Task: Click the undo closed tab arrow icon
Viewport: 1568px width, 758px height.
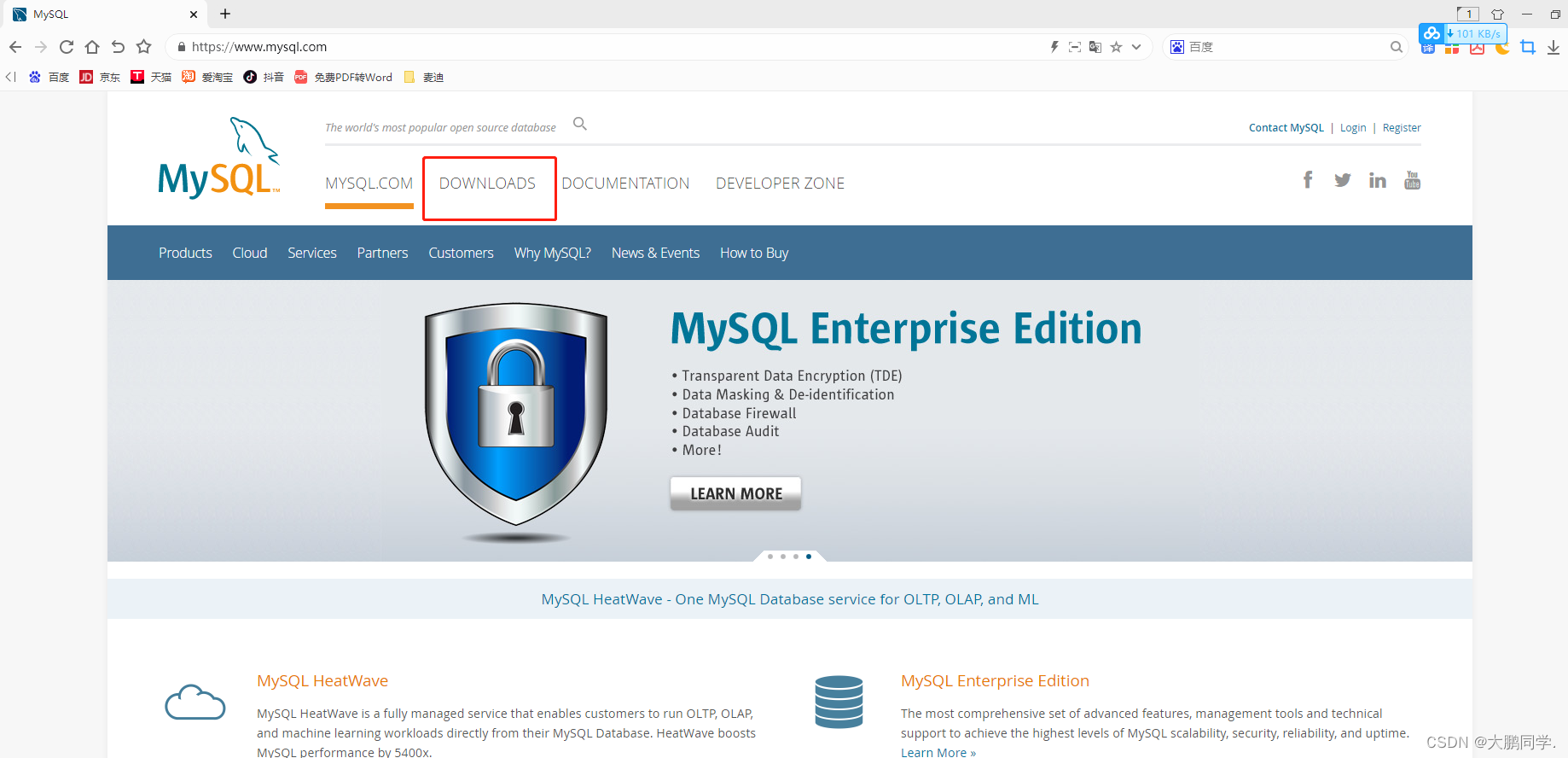Action: [x=118, y=47]
